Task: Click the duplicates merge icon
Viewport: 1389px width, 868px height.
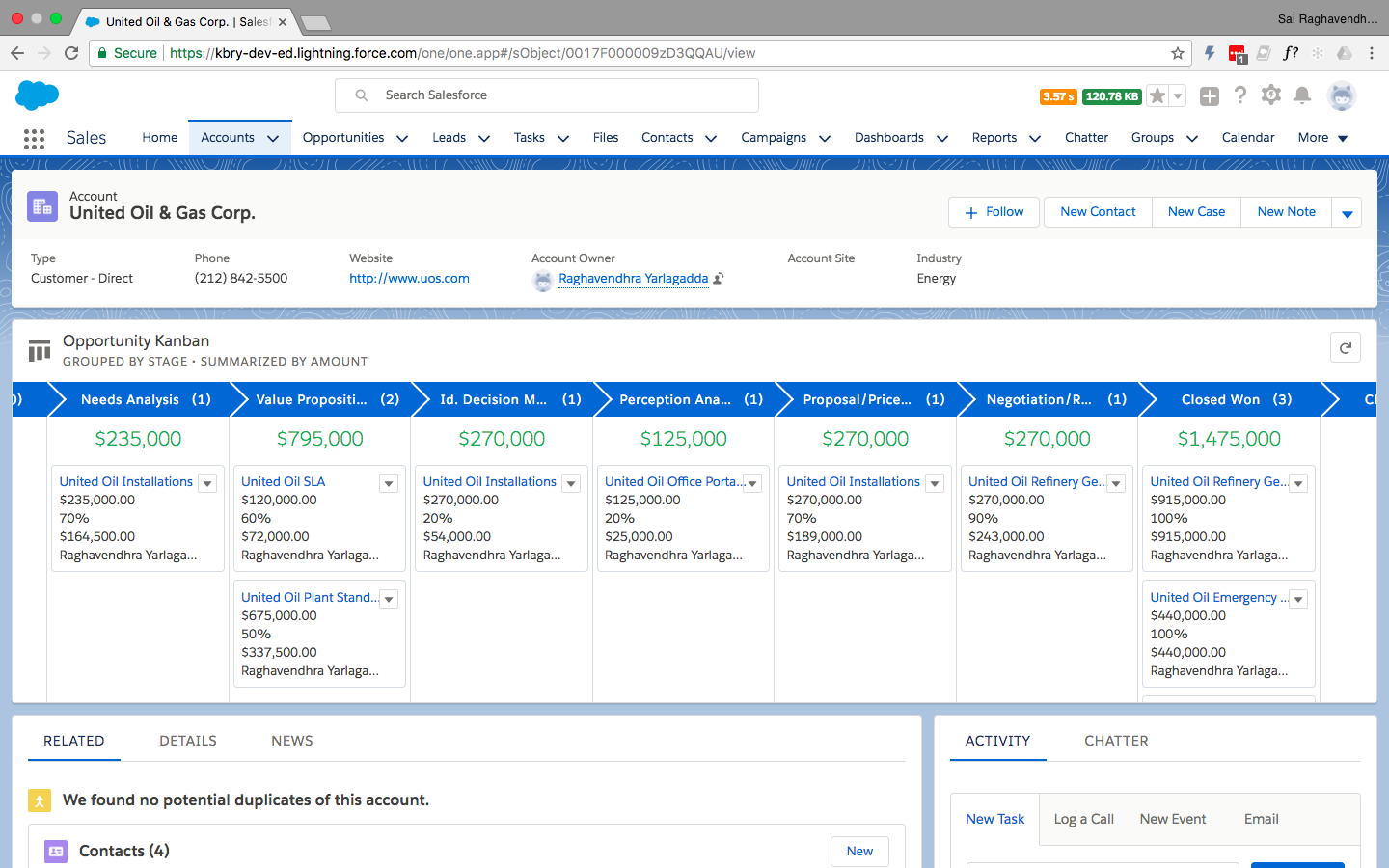Action: (40, 800)
